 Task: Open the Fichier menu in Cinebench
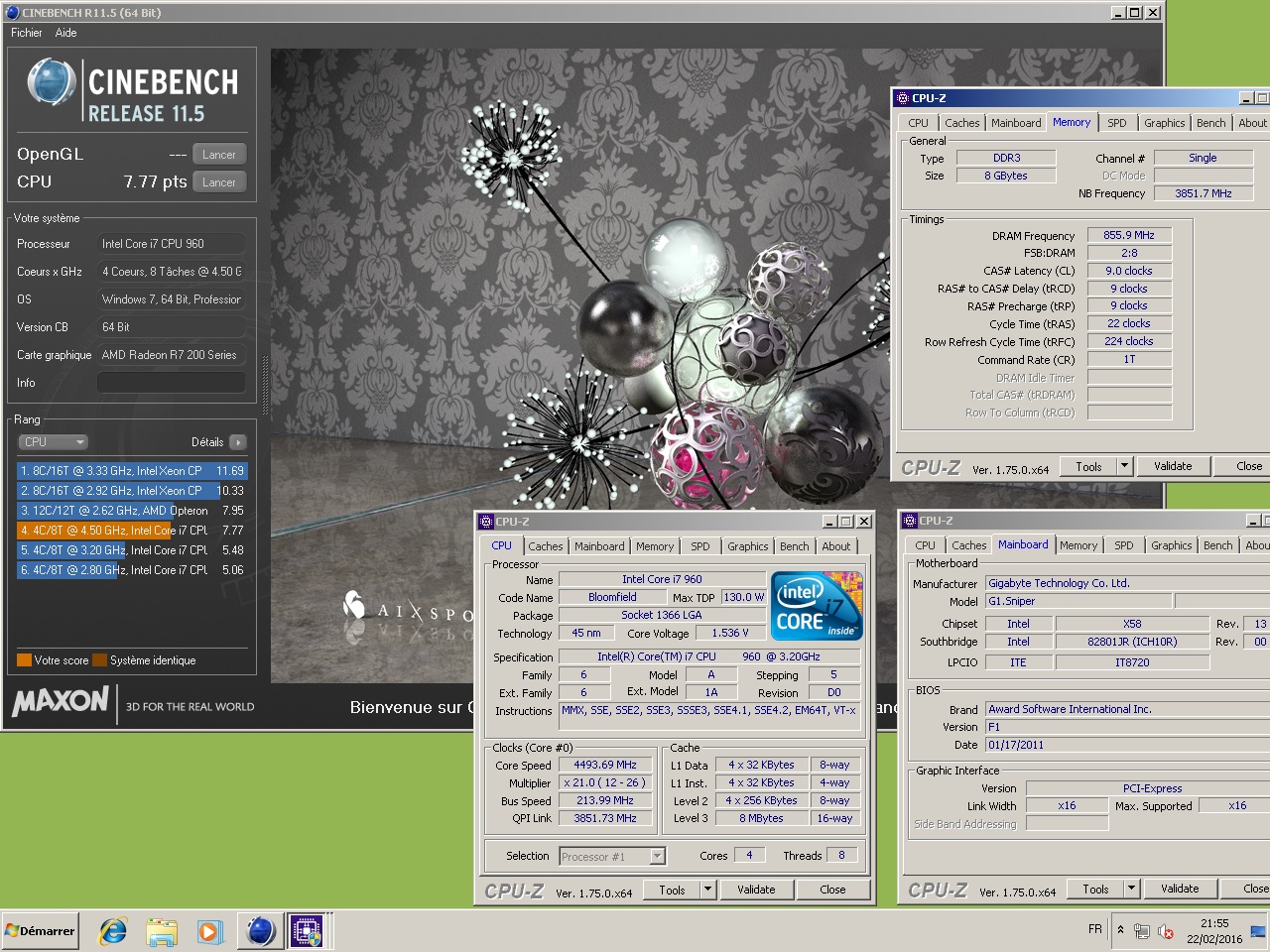tap(27, 33)
